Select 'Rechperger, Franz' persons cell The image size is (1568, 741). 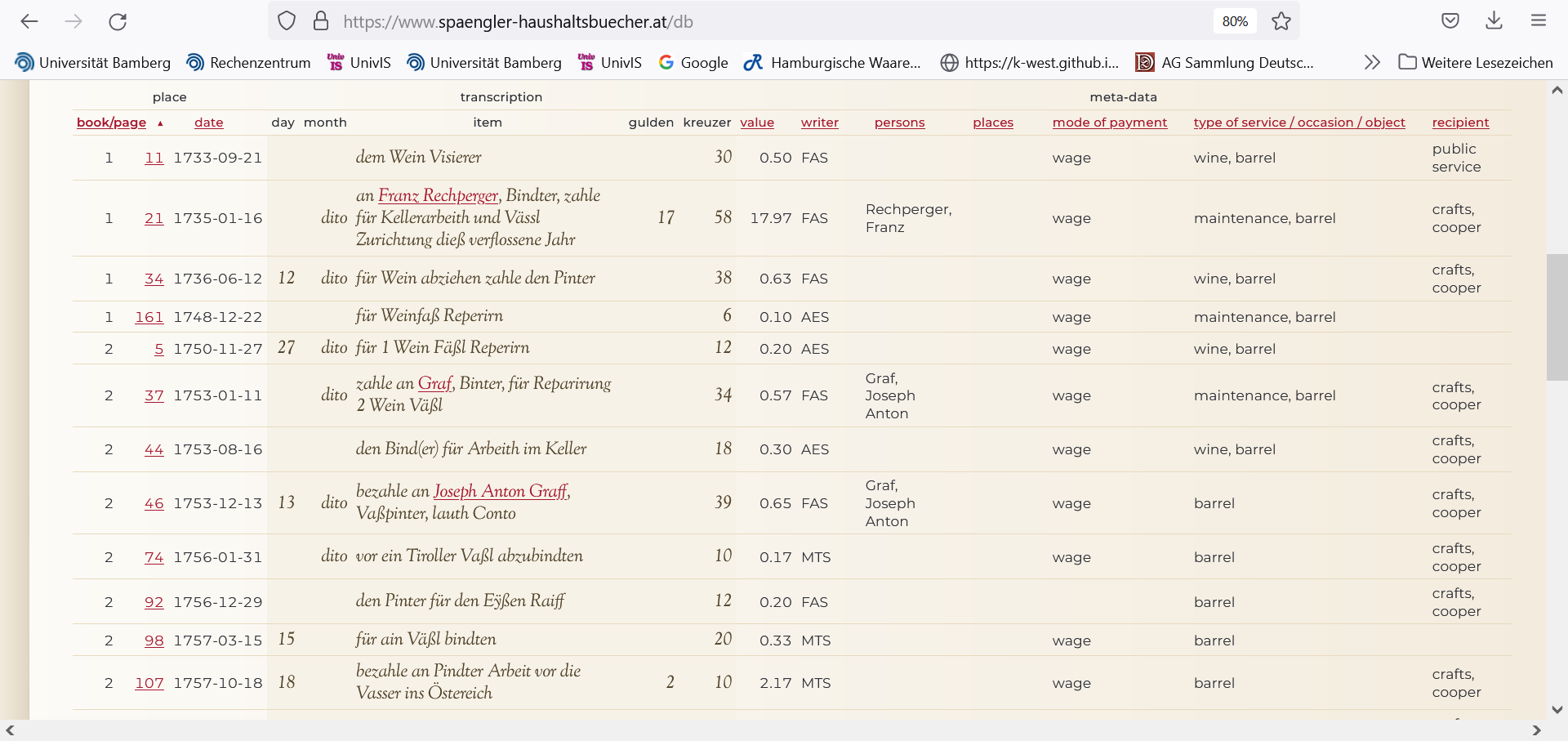tap(908, 218)
